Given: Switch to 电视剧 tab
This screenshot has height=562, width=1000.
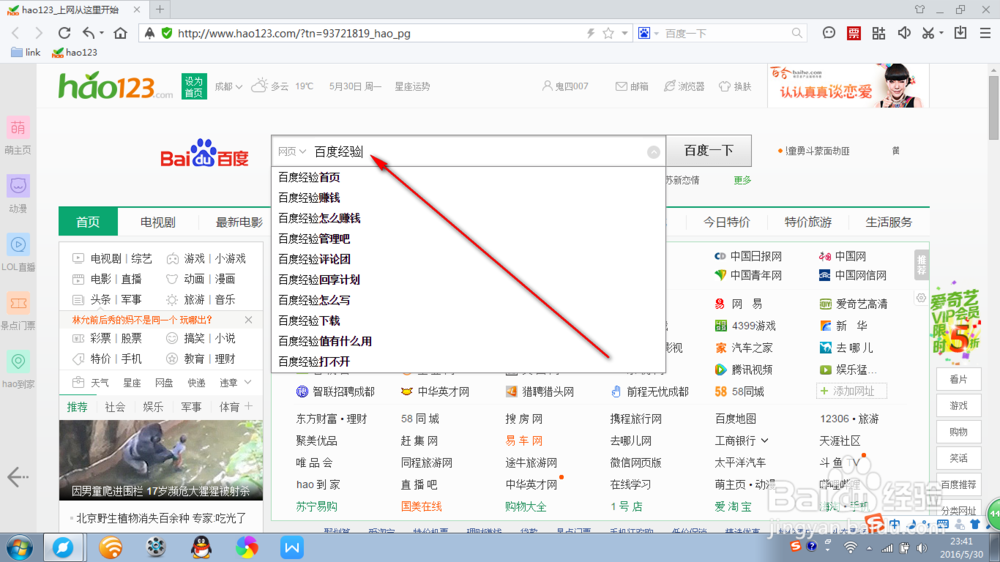Looking at the screenshot, I should point(158,222).
